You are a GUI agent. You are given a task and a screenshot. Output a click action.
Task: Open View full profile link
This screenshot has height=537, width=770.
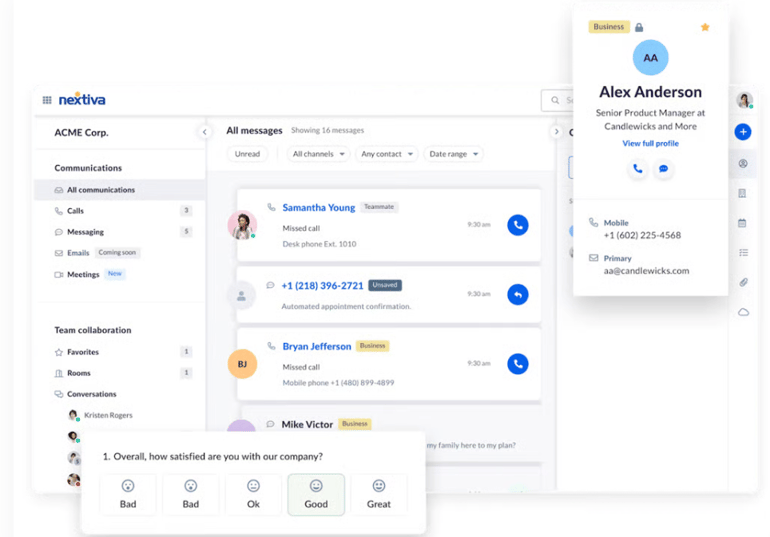coord(651,143)
